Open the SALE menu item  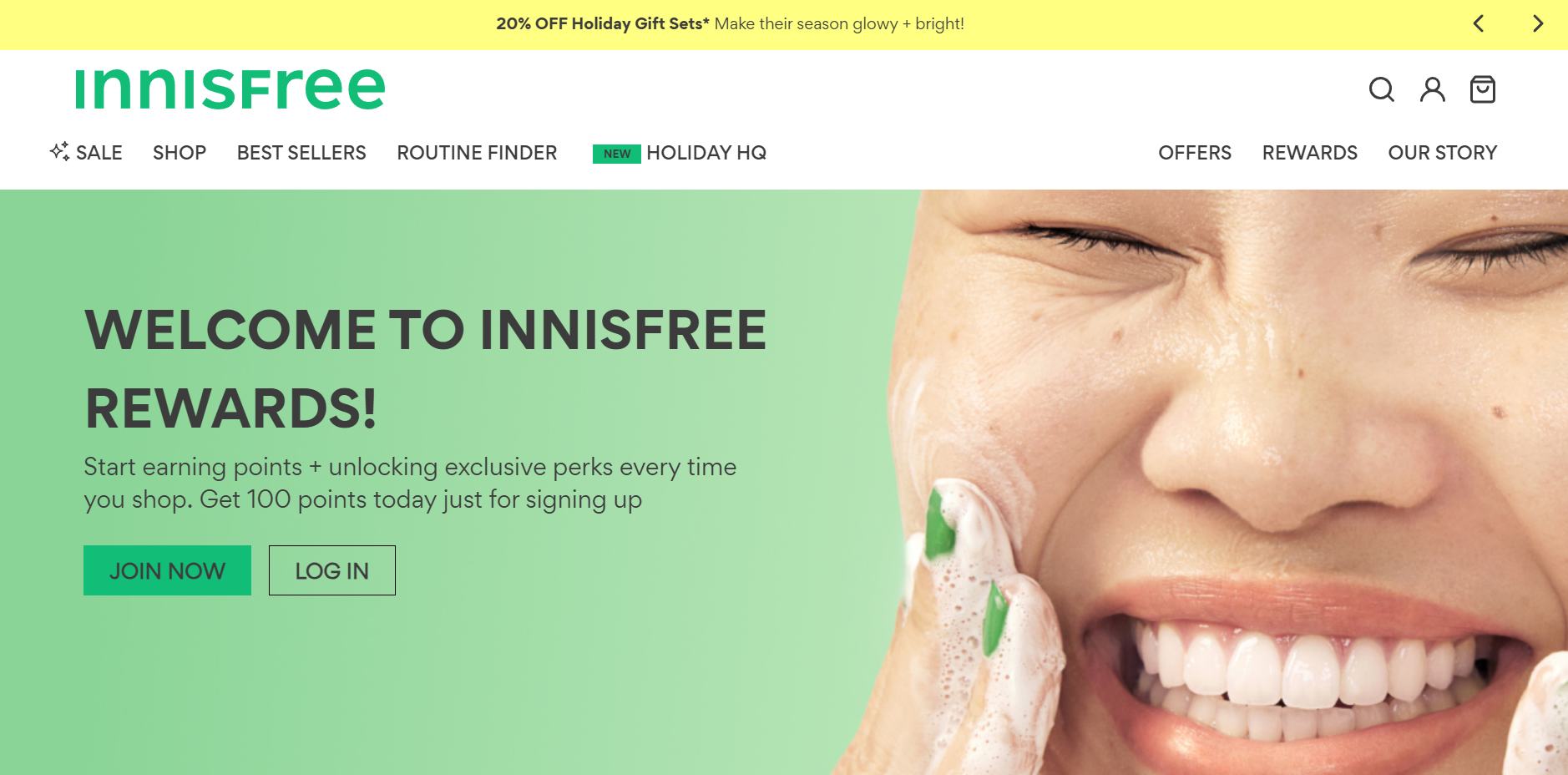(x=99, y=153)
